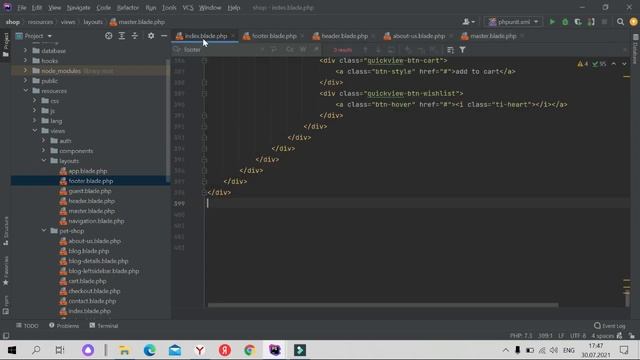640x360 pixels.
Task: Click the filter funnel icon in find bar
Action: pos(462,50)
